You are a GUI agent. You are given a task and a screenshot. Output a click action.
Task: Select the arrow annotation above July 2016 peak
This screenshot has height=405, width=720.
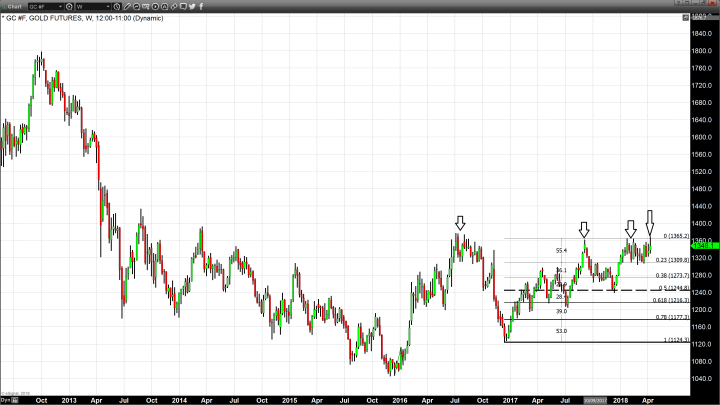(x=459, y=223)
